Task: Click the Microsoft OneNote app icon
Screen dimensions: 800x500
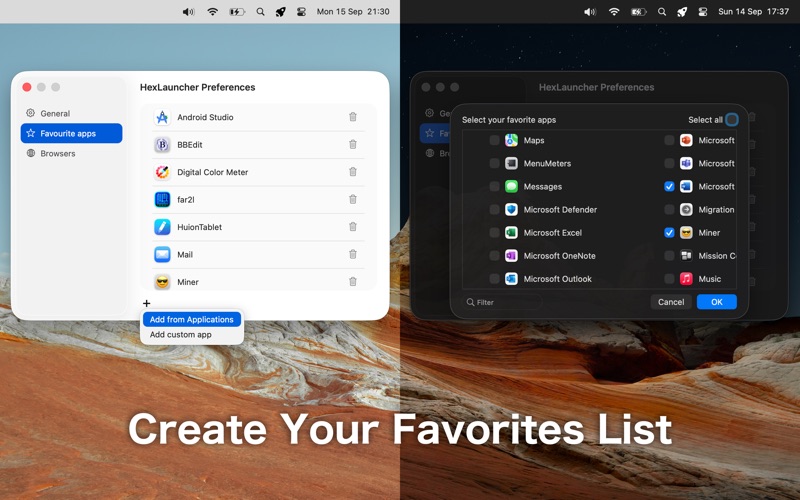Action: point(511,256)
